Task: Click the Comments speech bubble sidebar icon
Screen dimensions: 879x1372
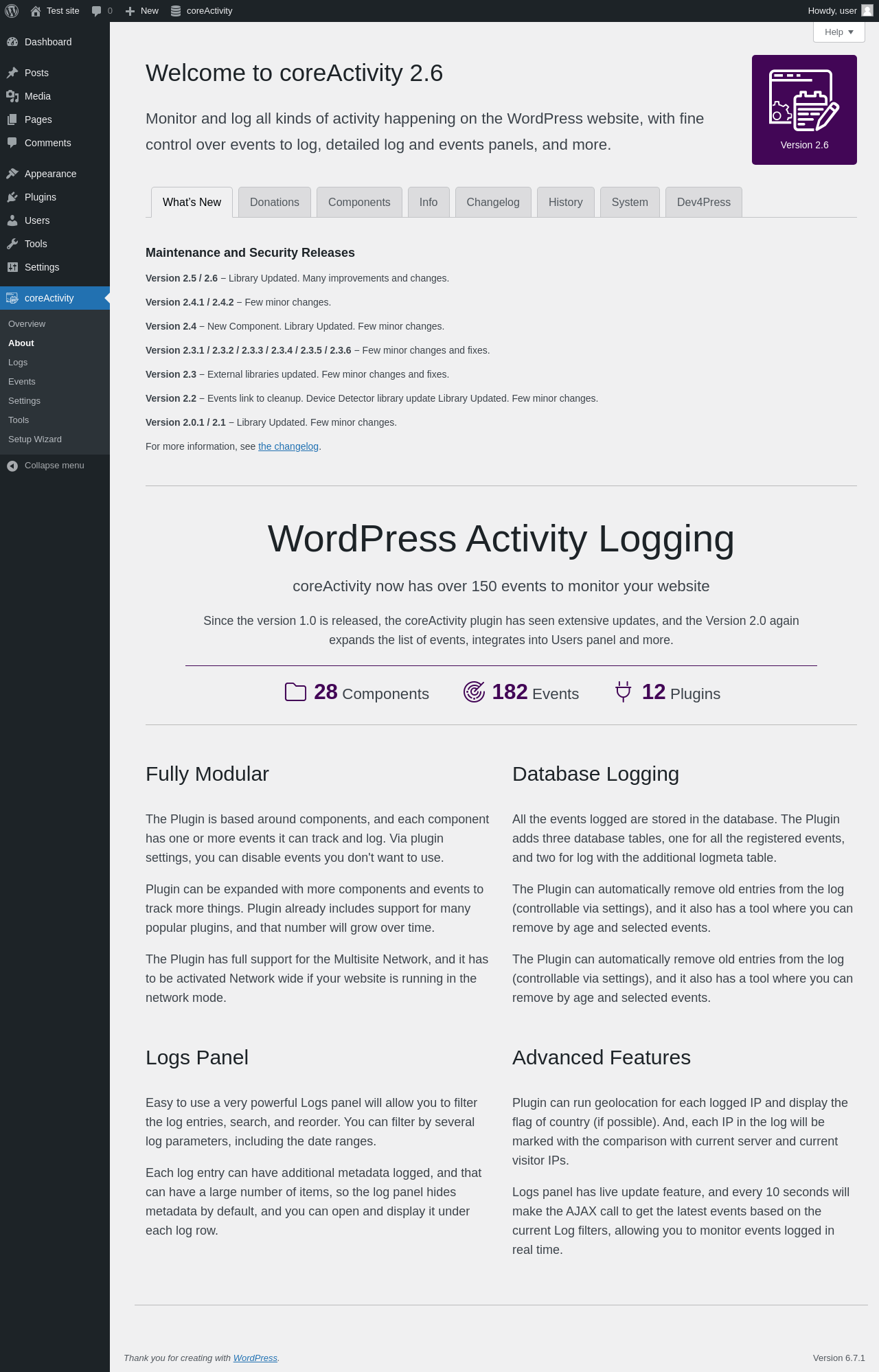Action: click(12, 143)
